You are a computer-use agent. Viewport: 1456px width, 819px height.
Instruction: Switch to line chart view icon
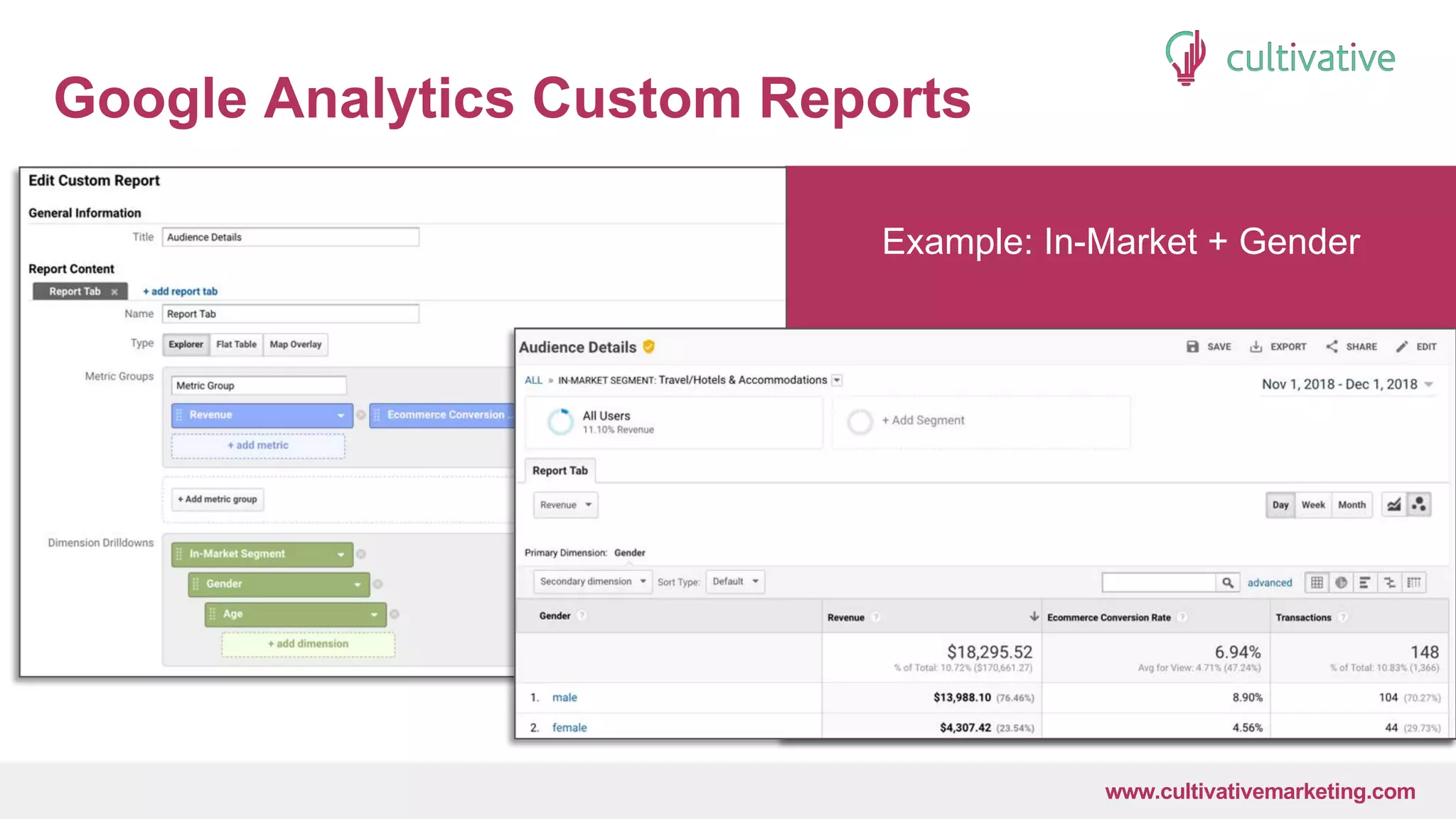pos(1393,505)
